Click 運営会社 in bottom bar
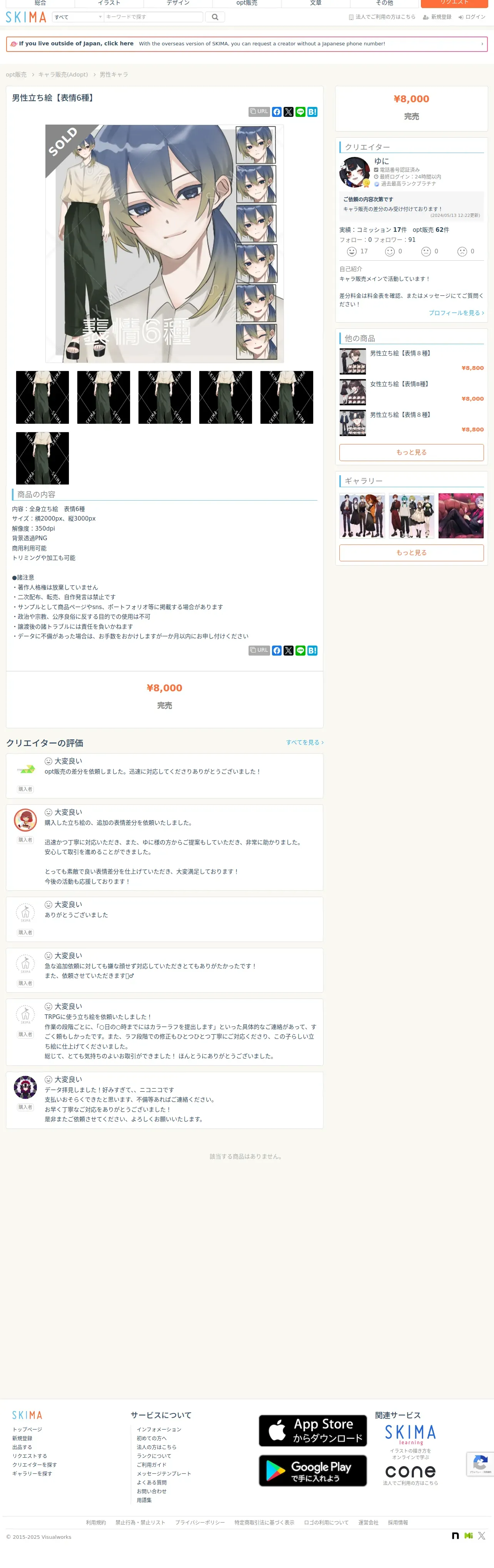The image size is (494, 1568). coord(368,1522)
